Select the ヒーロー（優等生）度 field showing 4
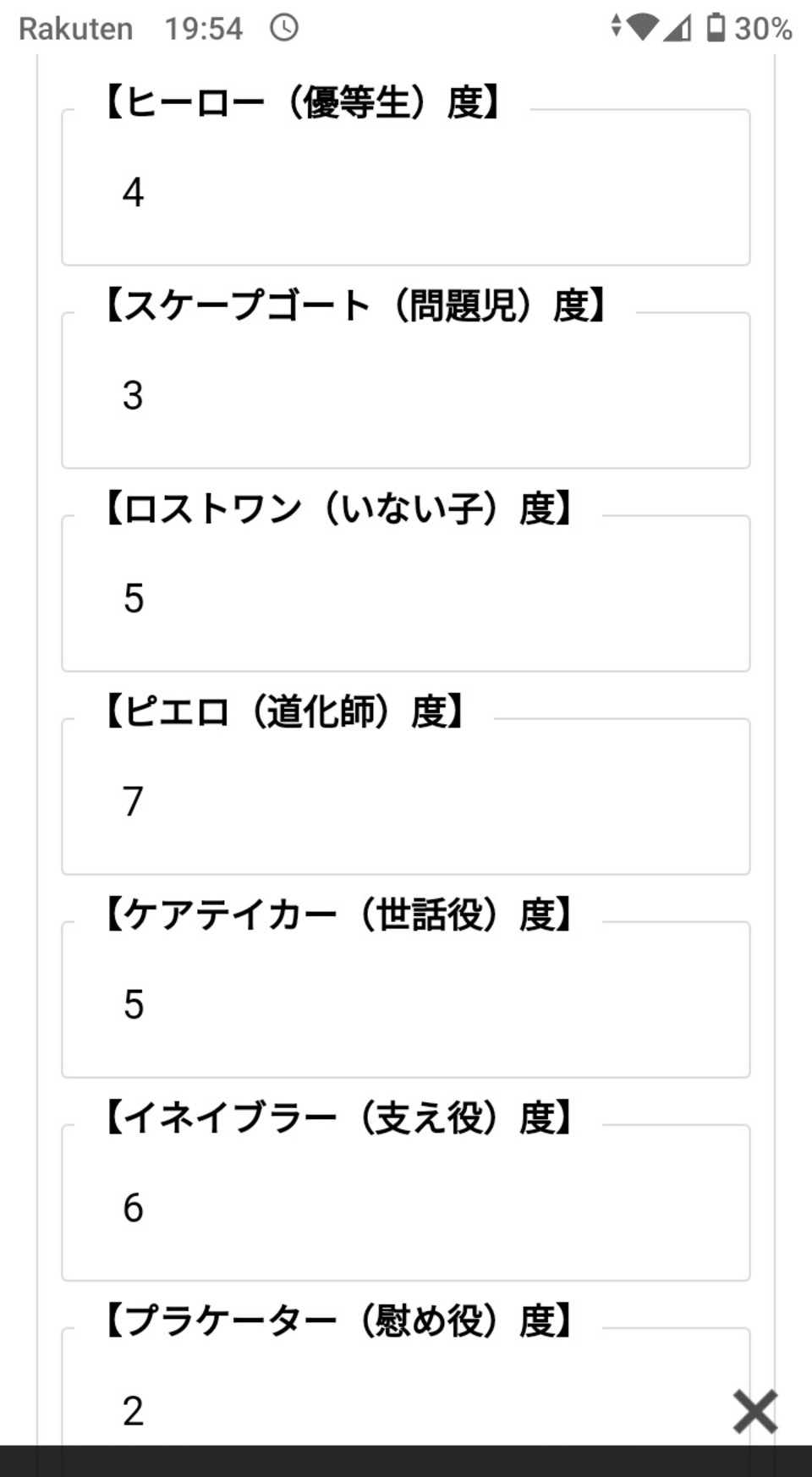Viewport: 812px width, 1477px height. (x=406, y=188)
